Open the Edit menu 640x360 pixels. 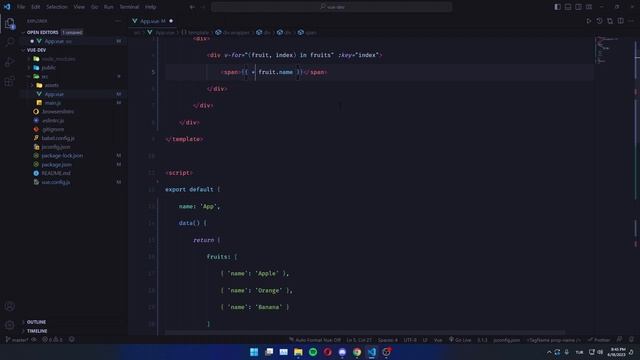coord(36,7)
